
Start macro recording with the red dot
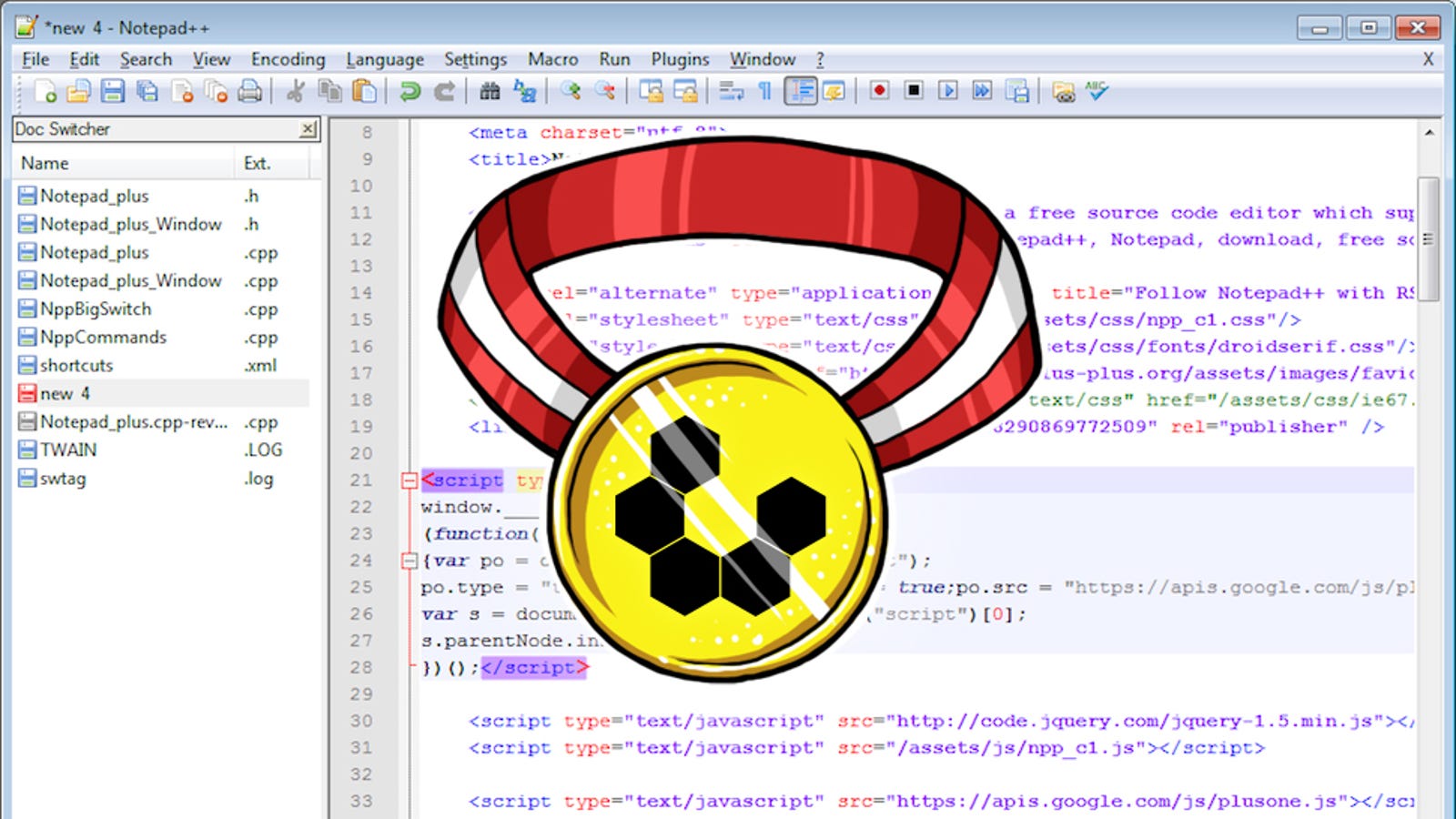[x=879, y=90]
